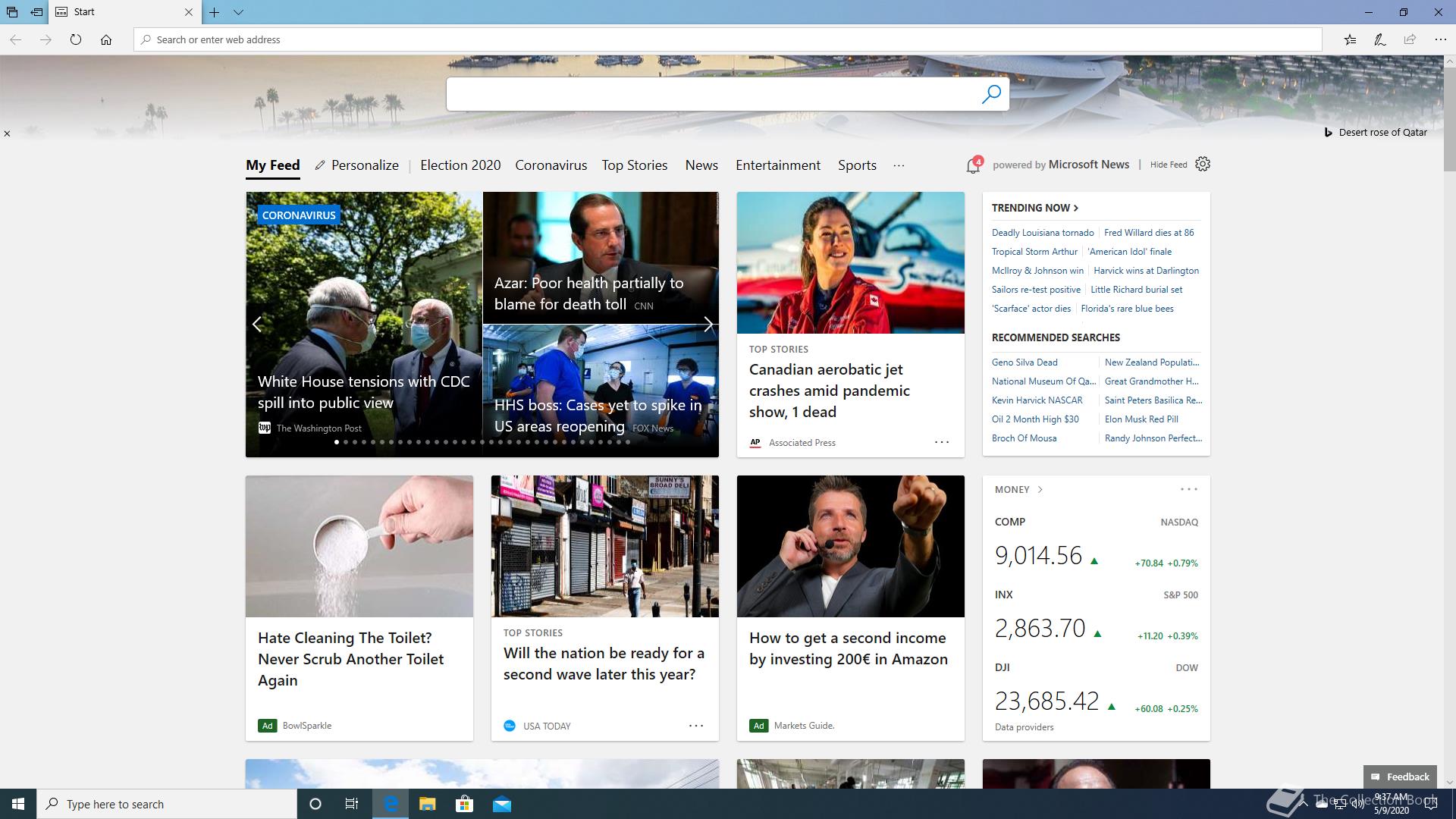Click the Bing logo by Desert rose
Screen dimensions: 1456x819
pos(1328,132)
